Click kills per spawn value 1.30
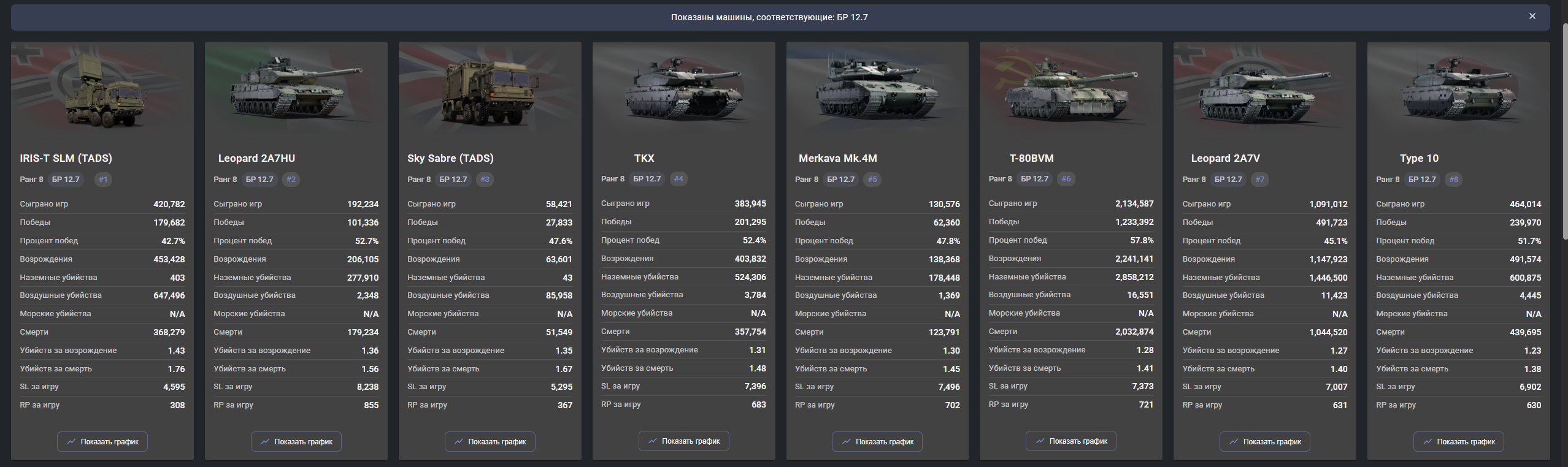This screenshot has width=1568, height=467. point(951,351)
